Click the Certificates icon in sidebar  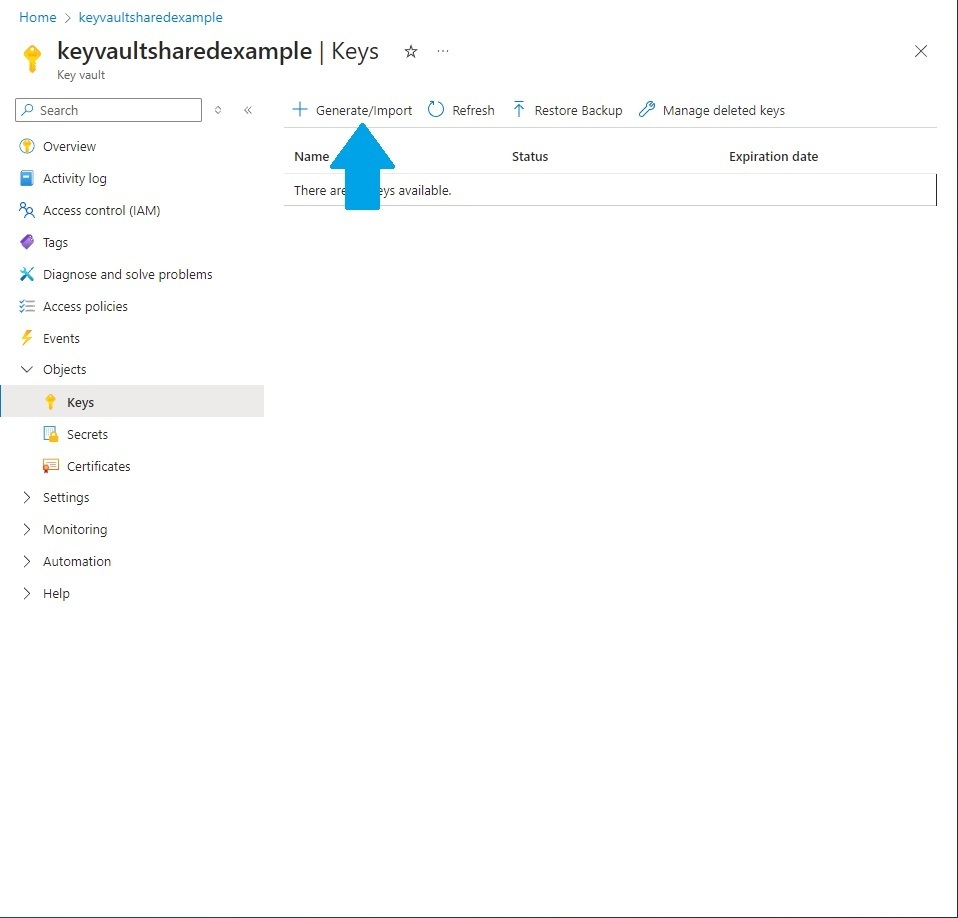point(51,466)
